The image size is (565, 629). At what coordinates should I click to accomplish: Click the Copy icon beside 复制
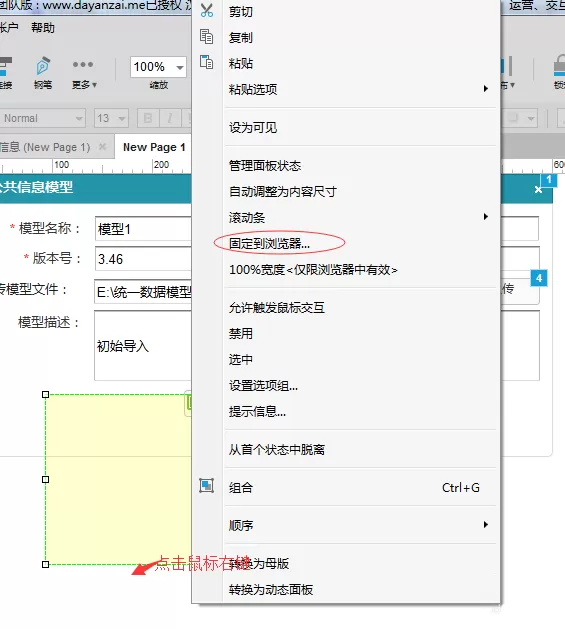click(206, 37)
